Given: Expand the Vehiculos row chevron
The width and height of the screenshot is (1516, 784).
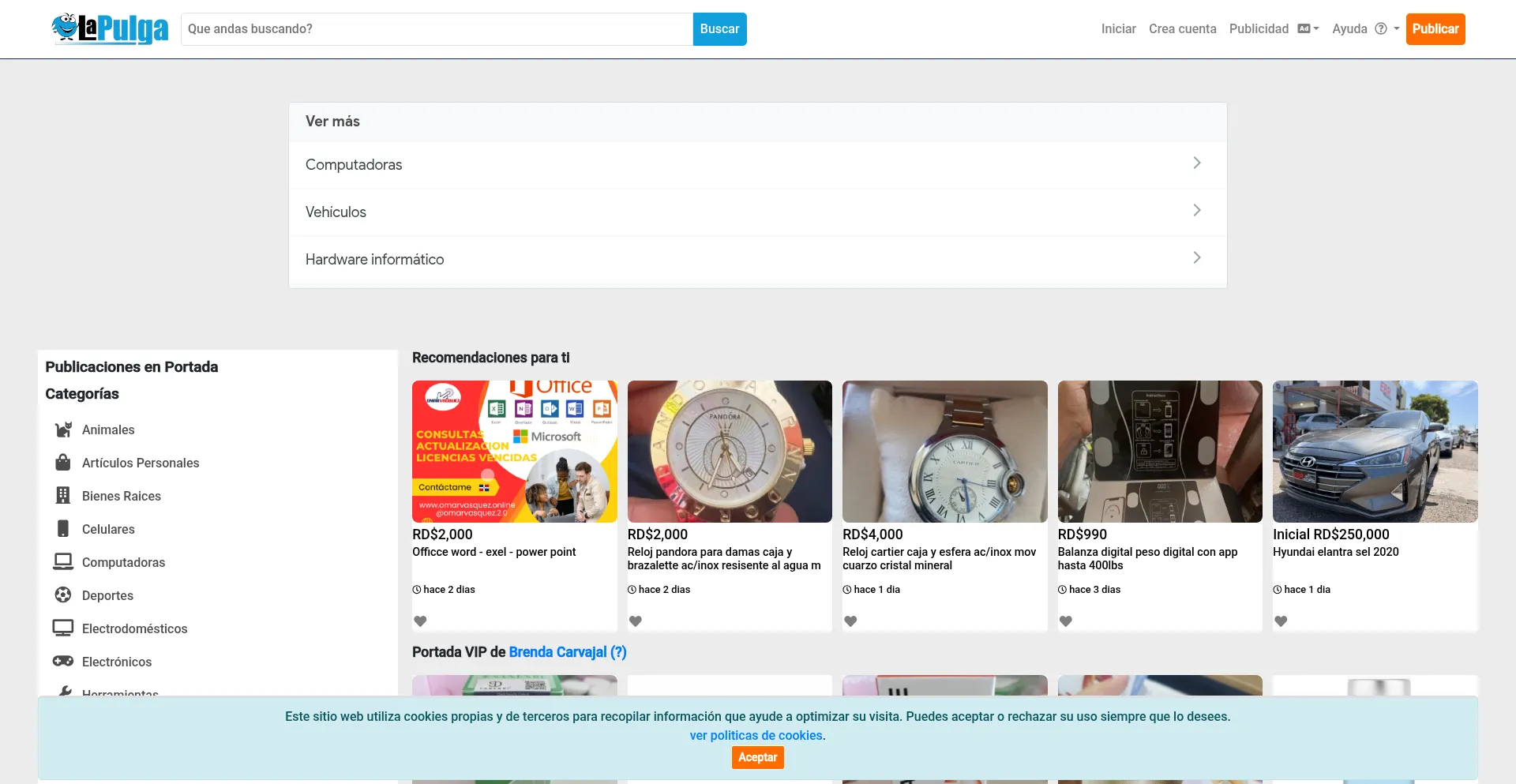Looking at the screenshot, I should click(1197, 210).
